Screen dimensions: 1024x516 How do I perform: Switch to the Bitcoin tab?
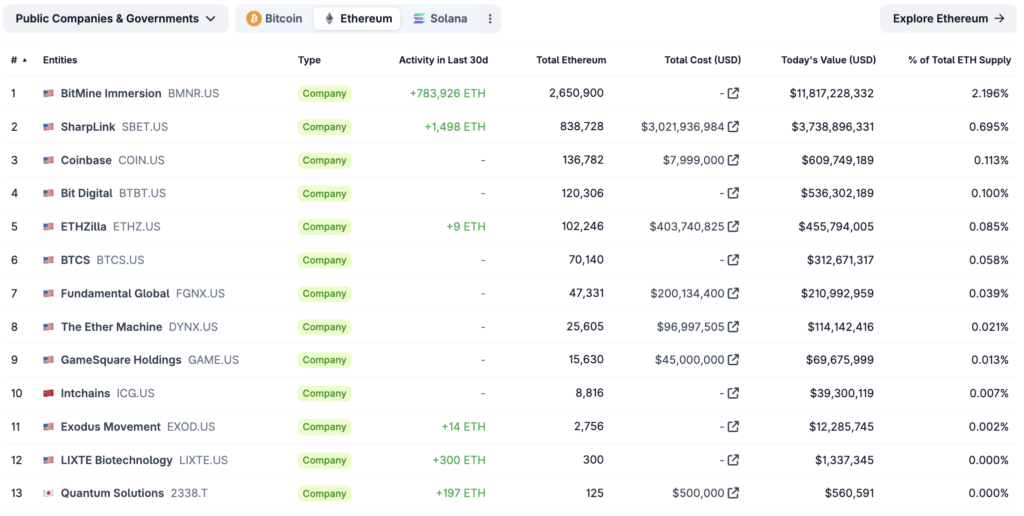point(274,19)
